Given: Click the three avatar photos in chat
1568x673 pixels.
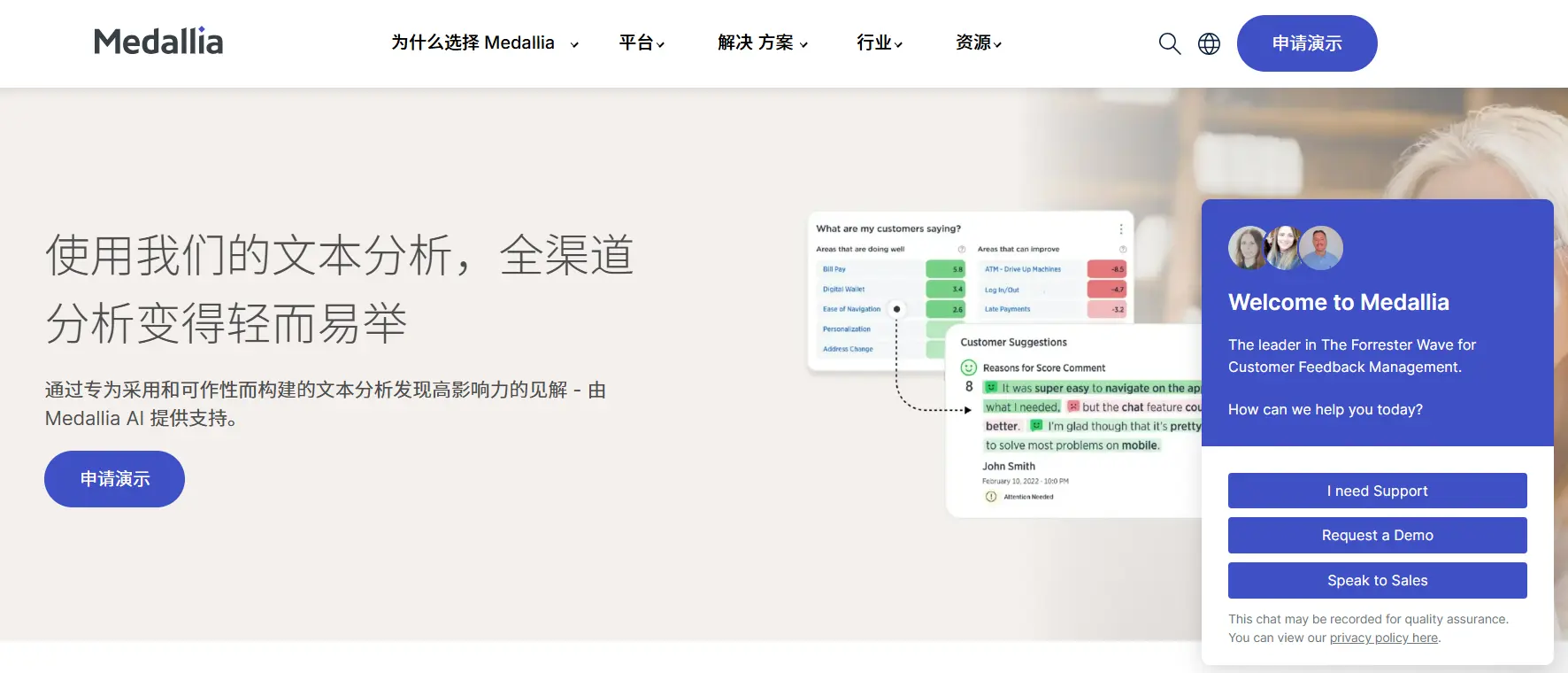Looking at the screenshot, I should [x=1286, y=248].
